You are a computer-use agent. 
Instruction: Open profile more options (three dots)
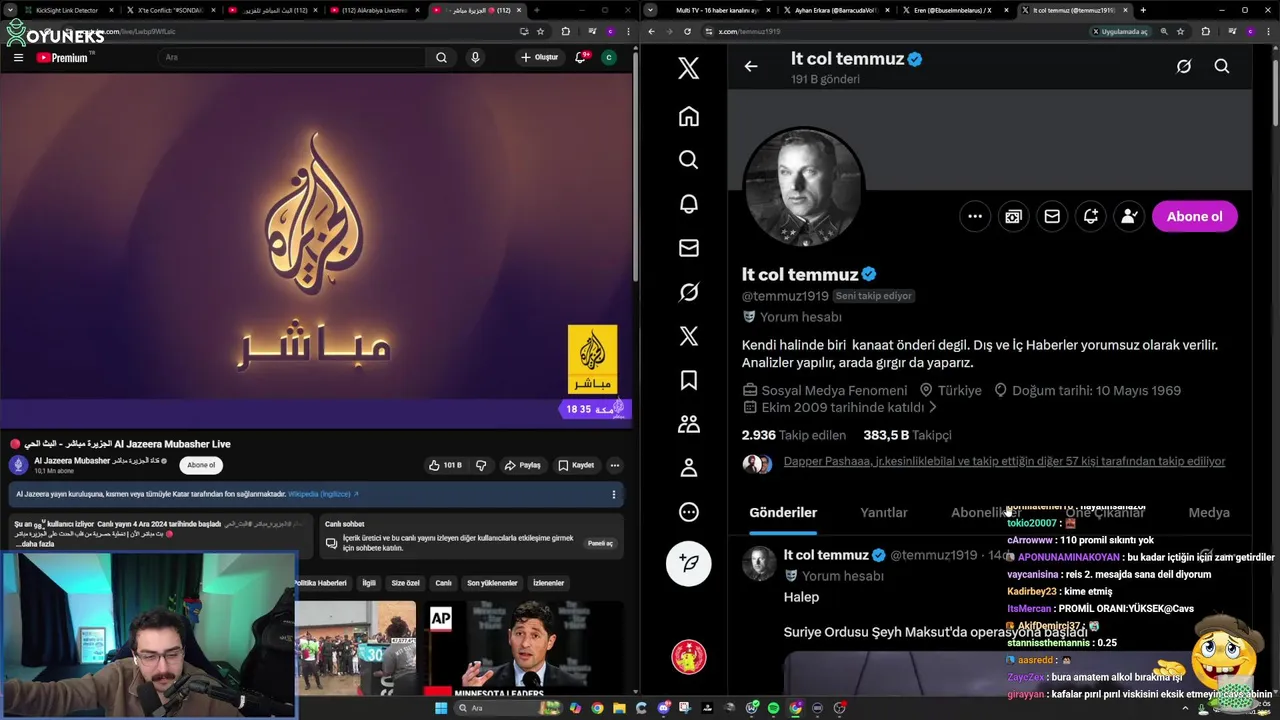(975, 216)
